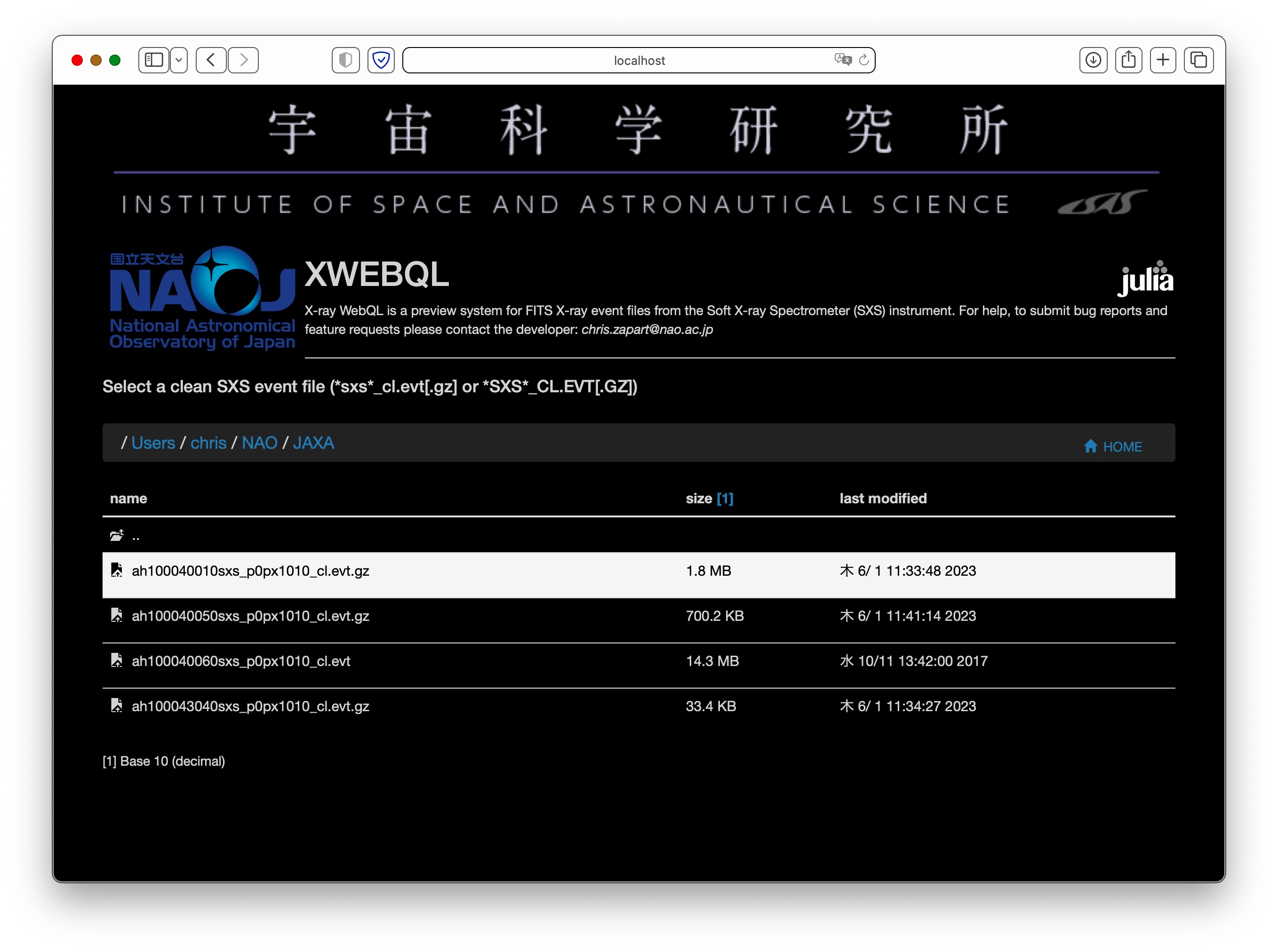
Task: Toggle the Safari sidebar button
Action: click(153, 60)
